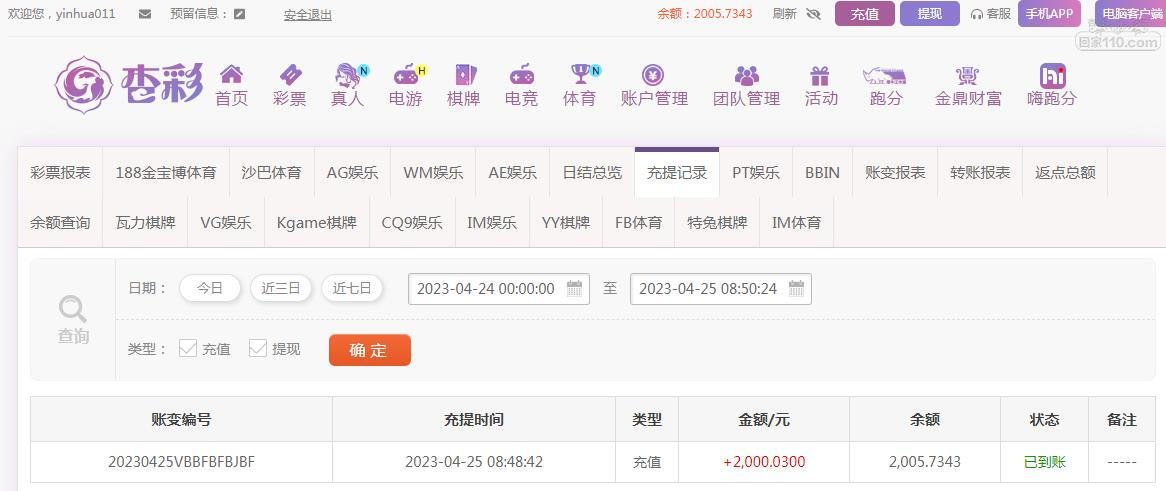1166x491 pixels.
Task: Toggle the 提现 type checkbox
Action: 258,348
